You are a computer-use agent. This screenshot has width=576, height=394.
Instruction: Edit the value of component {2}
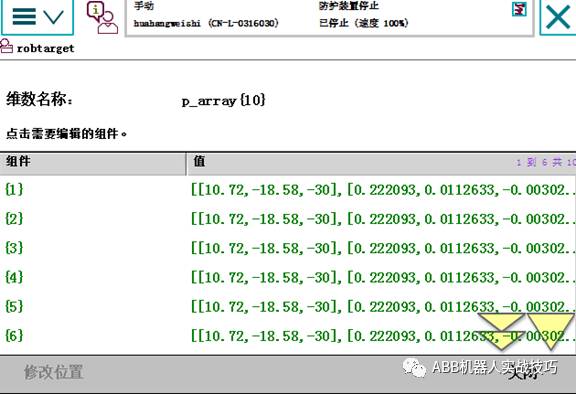(x=382, y=219)
